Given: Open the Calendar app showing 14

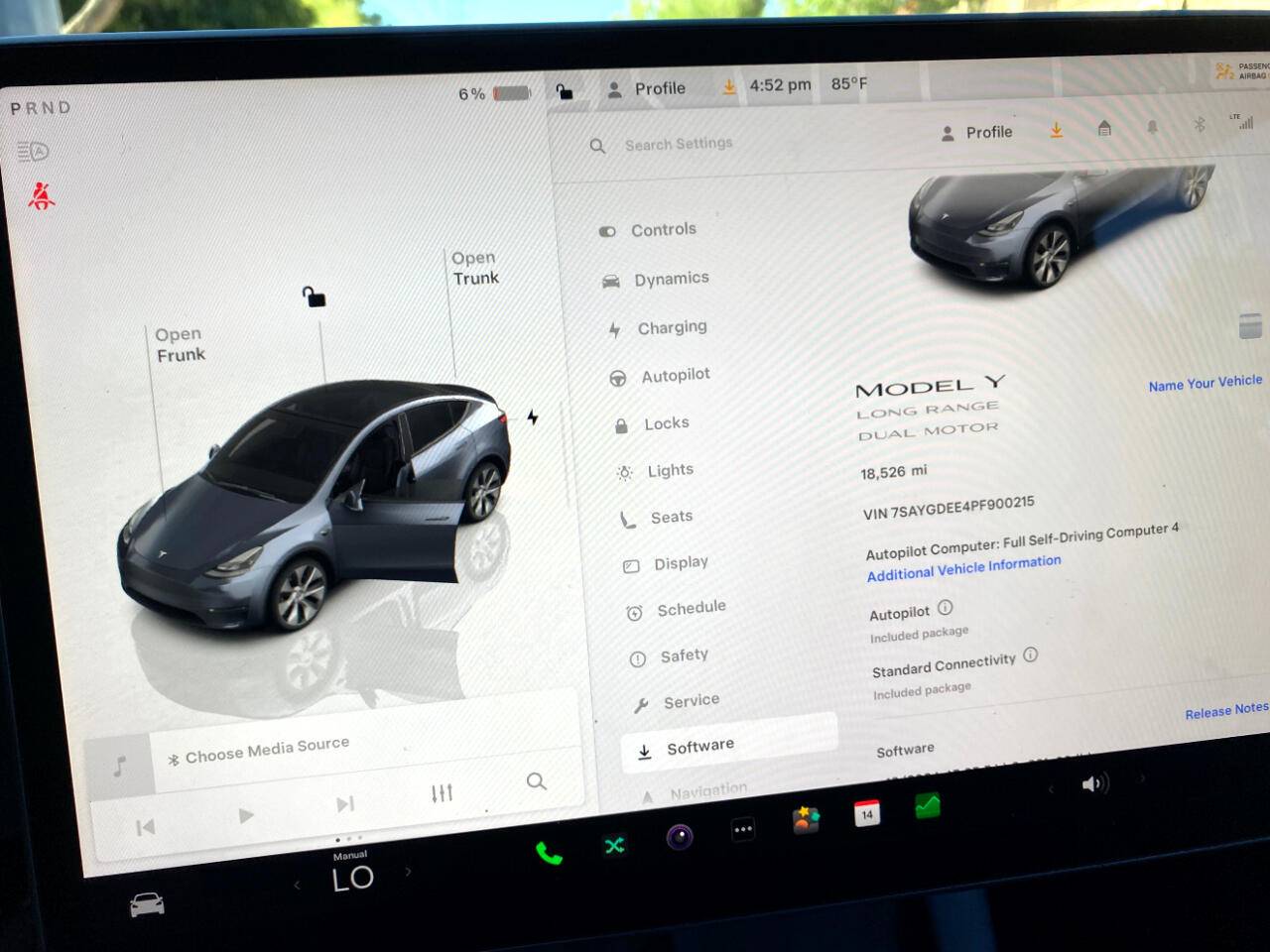Looking at the screenshot, I should click(866, 813).
